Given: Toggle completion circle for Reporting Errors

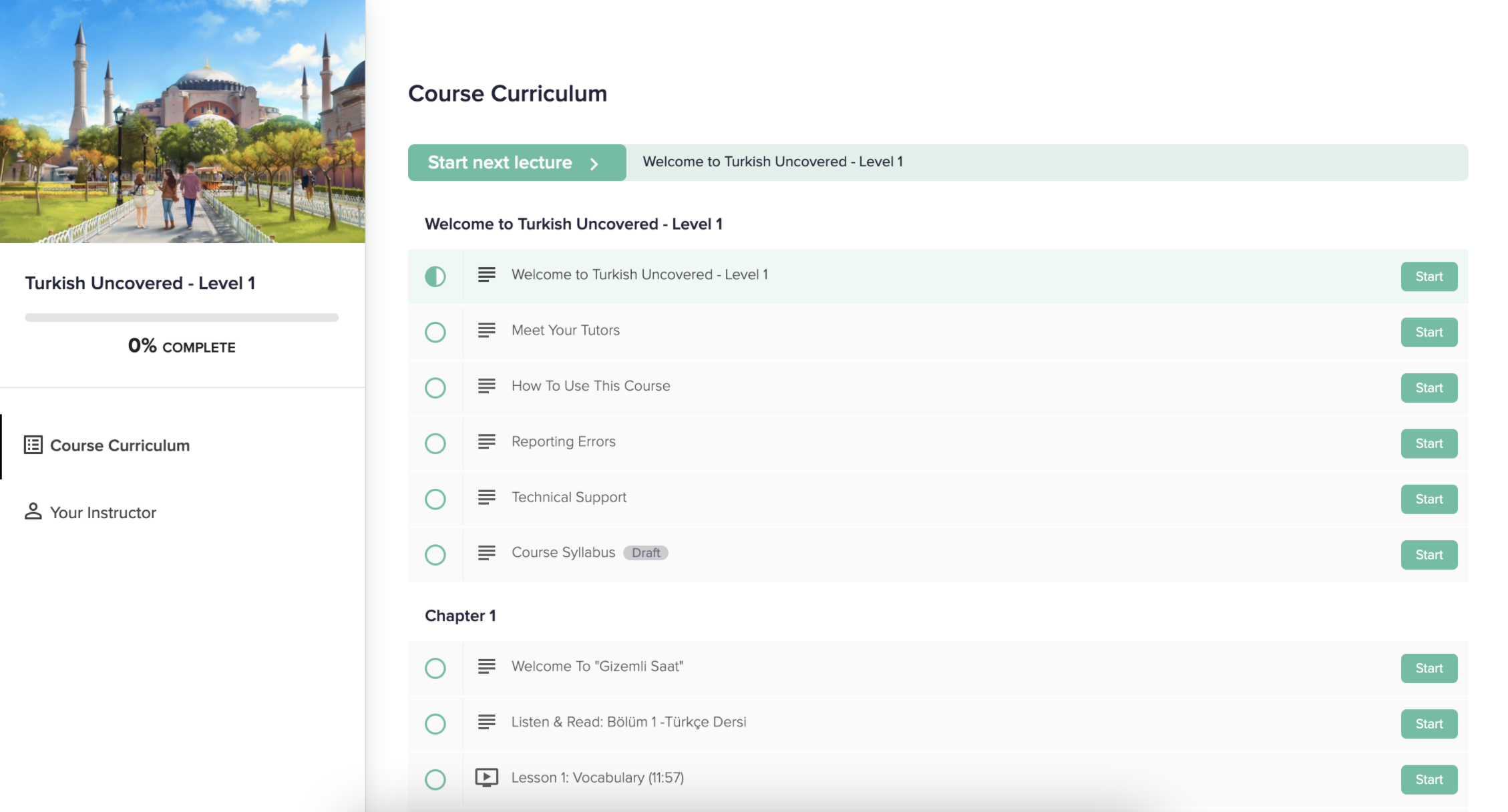Looking at the screenshot, I should [435, 443].
